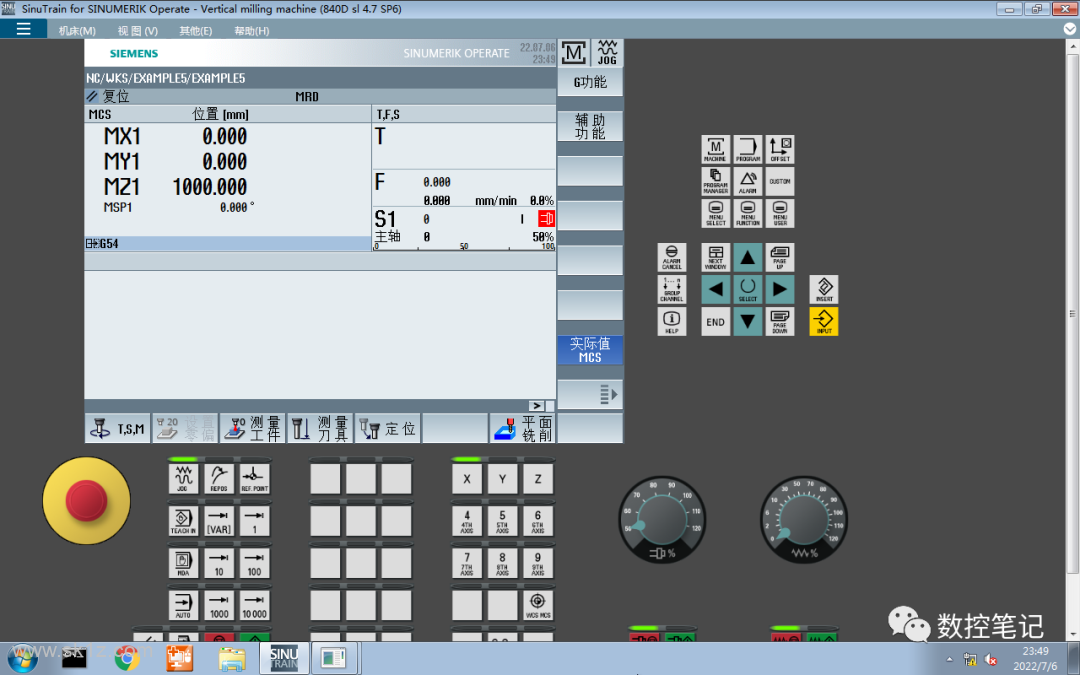Image resolution: width=1080 pixels, height=675 pixels.
Task: Open the 视图(V) menu
Action: pos(138,30)
